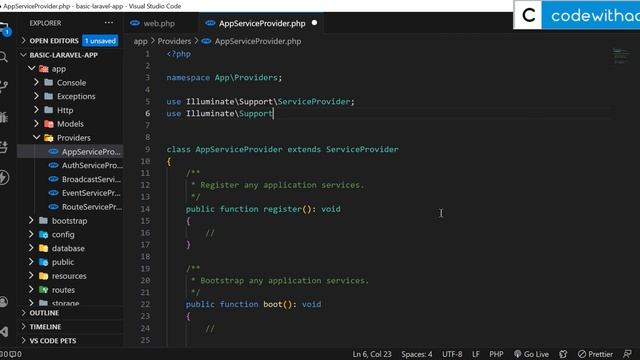Click 'Register any application services.' comment

[x=282, y=185]
